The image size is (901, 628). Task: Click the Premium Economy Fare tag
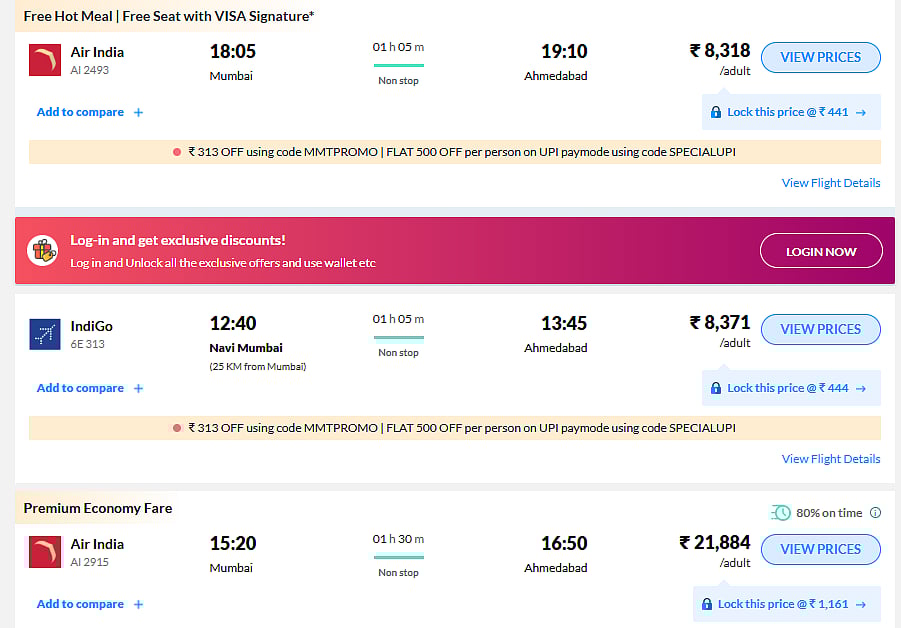(98, 508)
